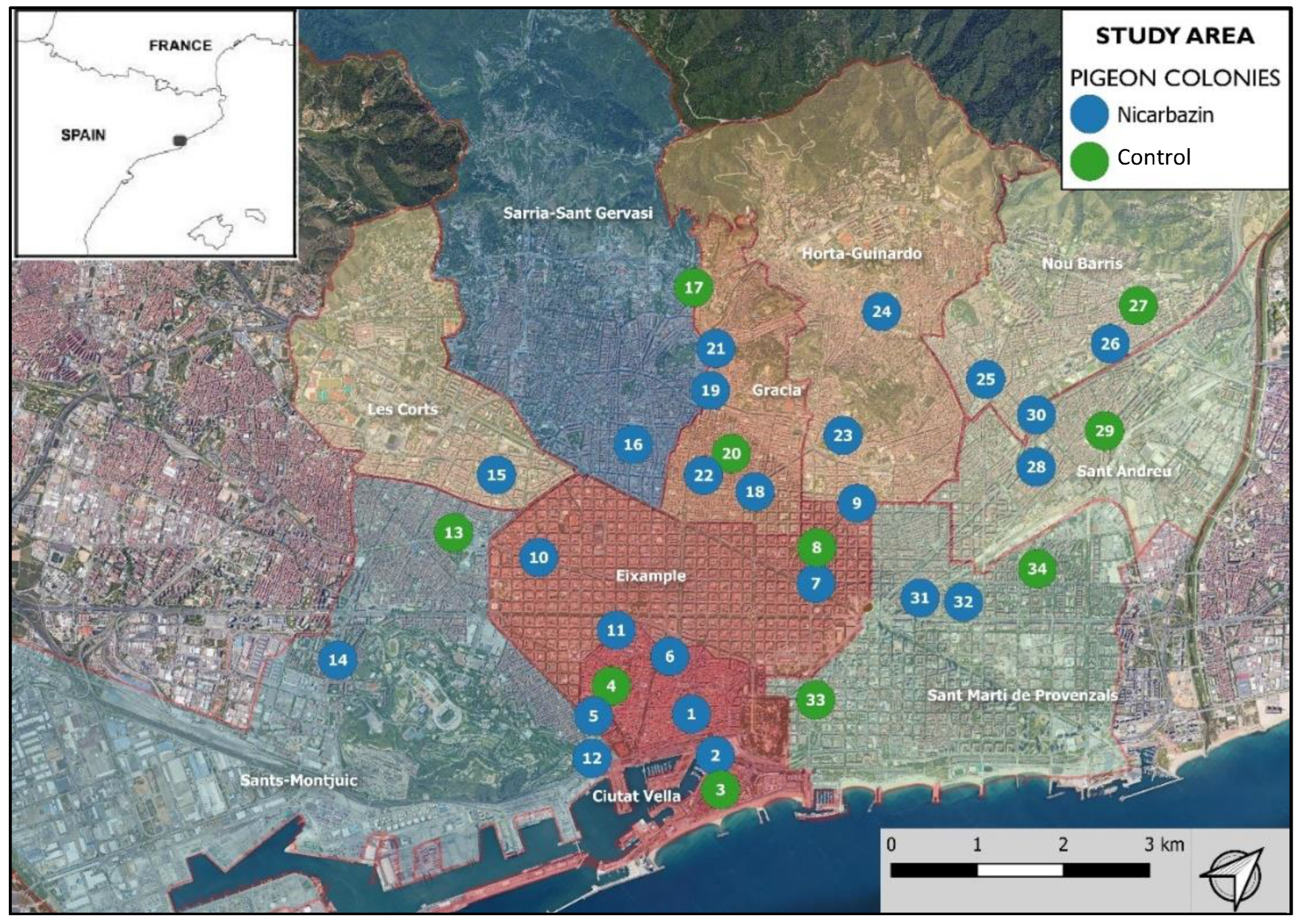Screen dimensions: 1302x924
Task: Click pigeon colony marker number 14
Action: [x=338, y=660]
